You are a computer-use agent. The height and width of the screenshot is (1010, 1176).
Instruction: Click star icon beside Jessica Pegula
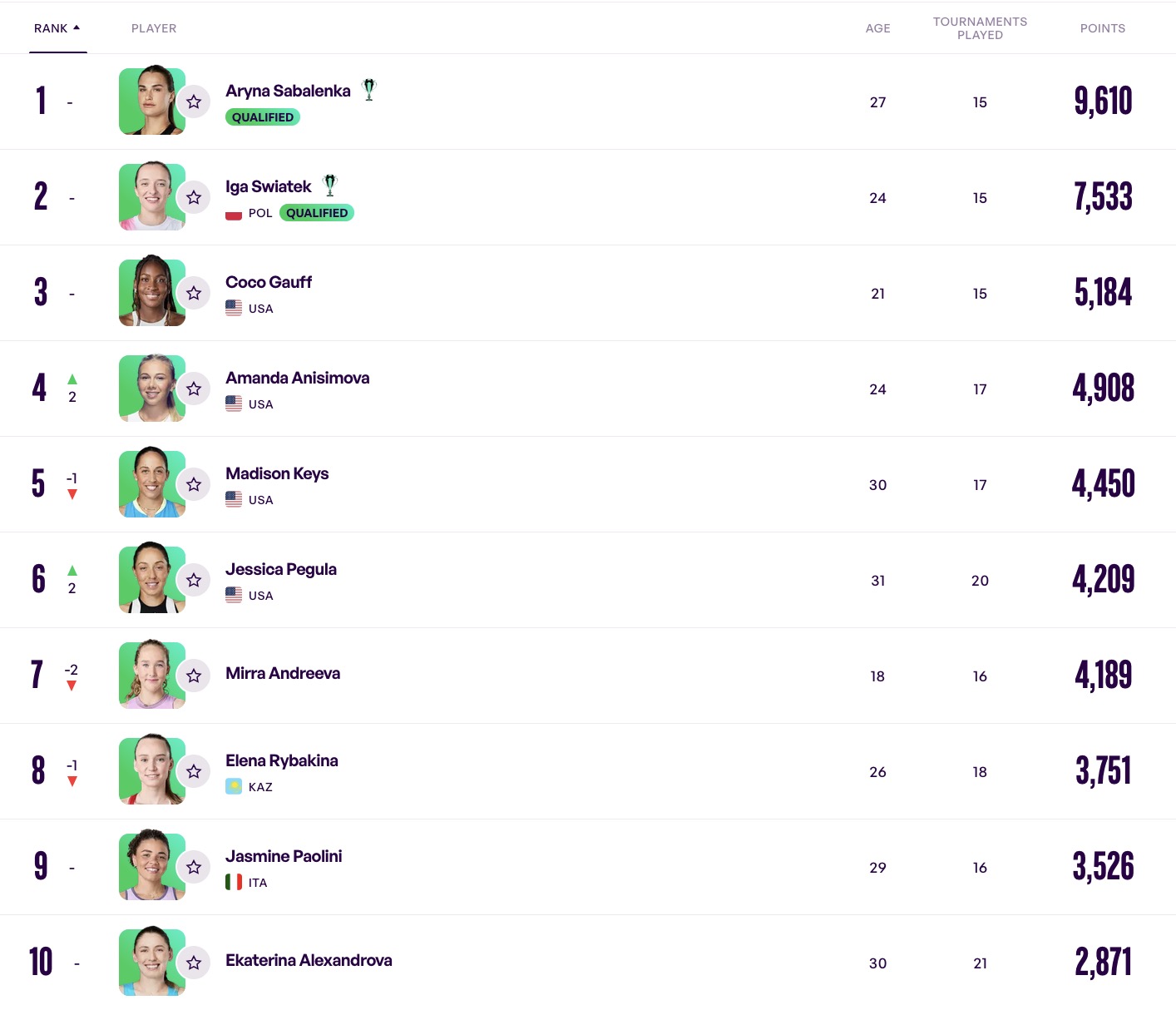coord(194,580)
